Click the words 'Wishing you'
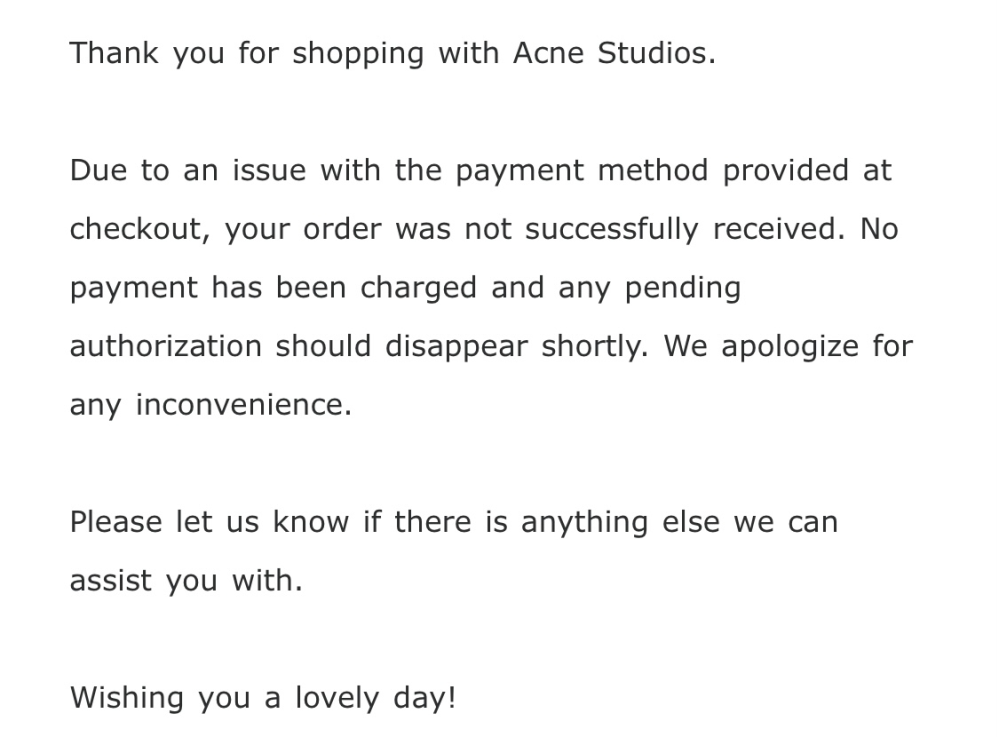The height and width of the screenshot is (737, 999). pos(160,699)
